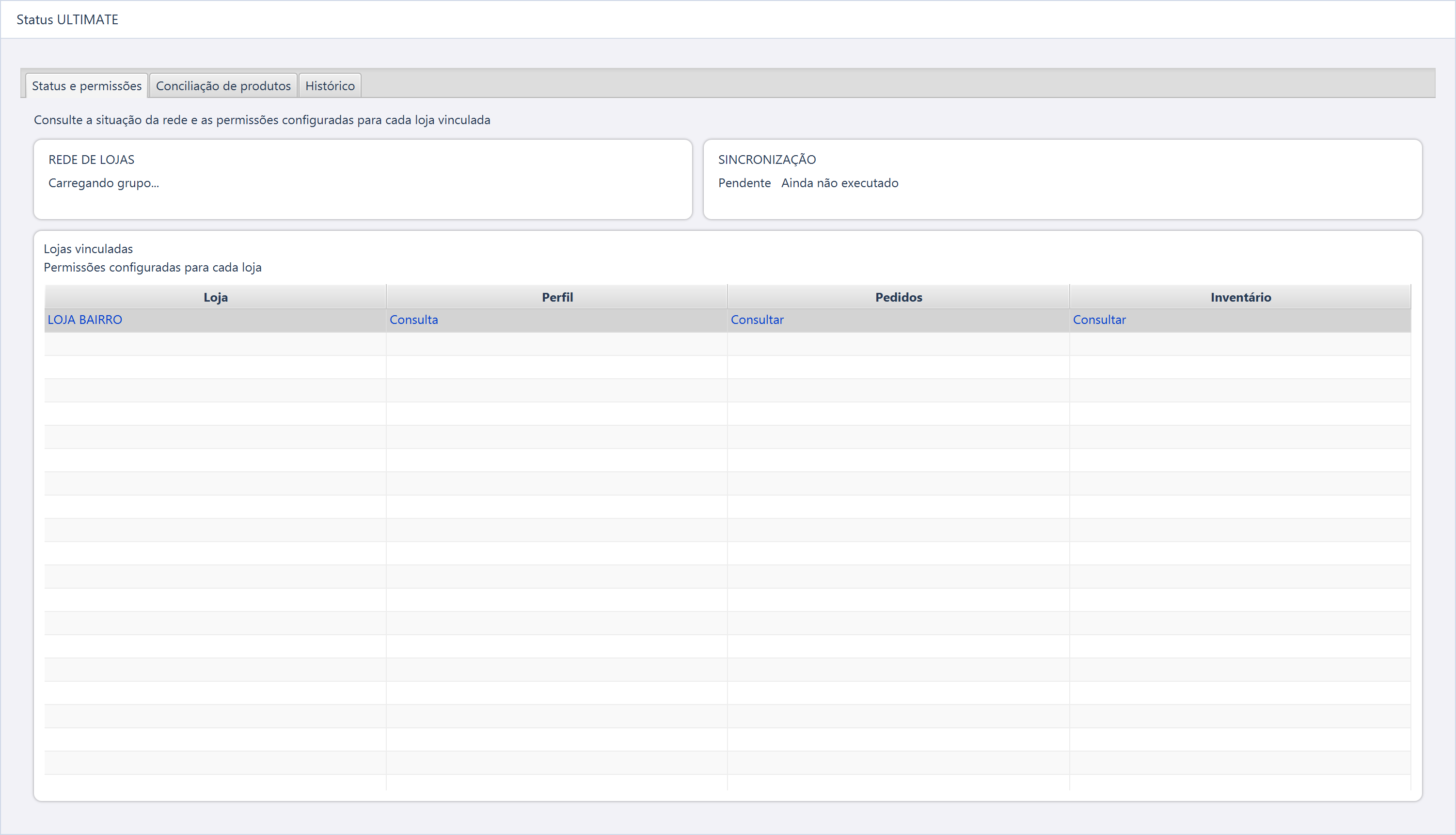Click the Status ULTIMATE window title
The width and height of the screenshot is (1456, 835).
coord(67,19)
